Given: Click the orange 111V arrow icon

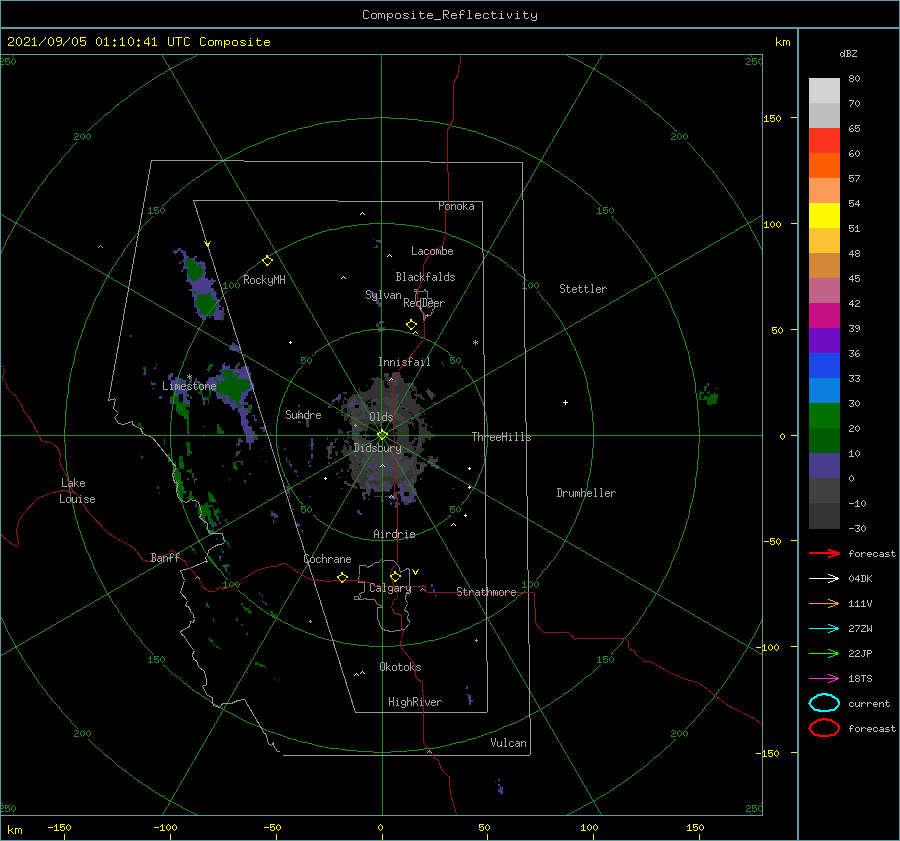Looking at the screenshot, I should [824, 603].
